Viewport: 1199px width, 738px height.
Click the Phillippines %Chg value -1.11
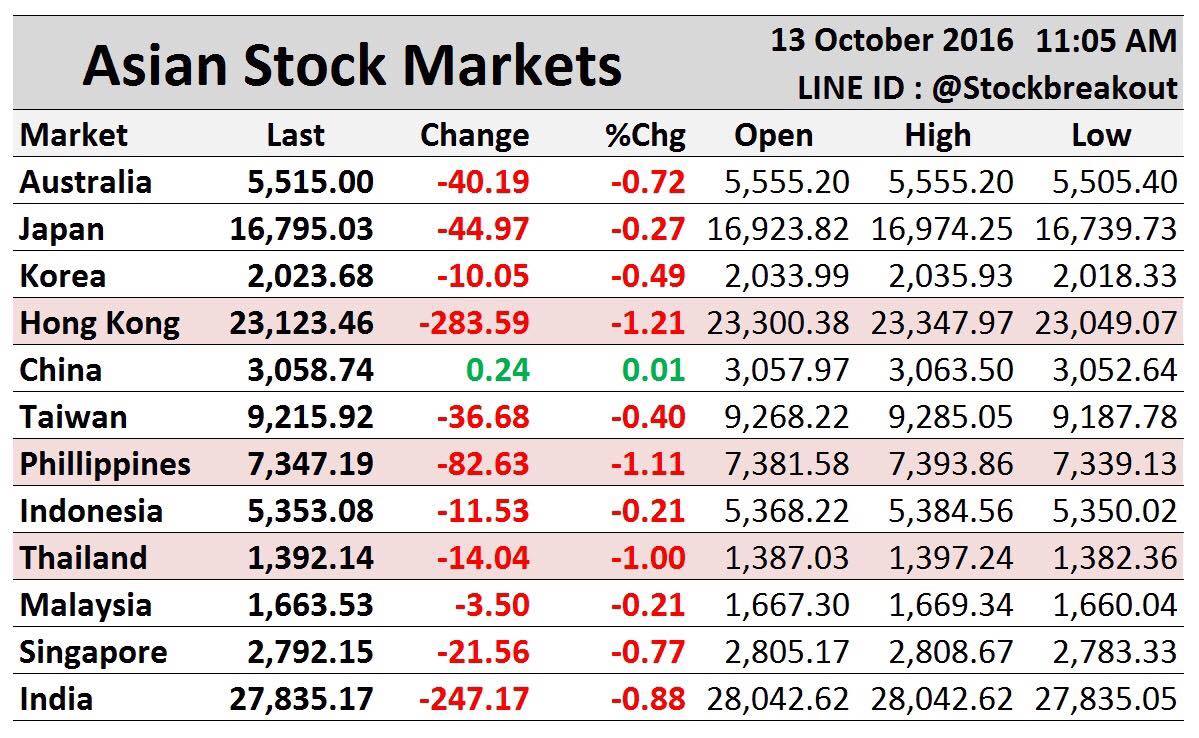pyautogui.click(x=650, y=464)
